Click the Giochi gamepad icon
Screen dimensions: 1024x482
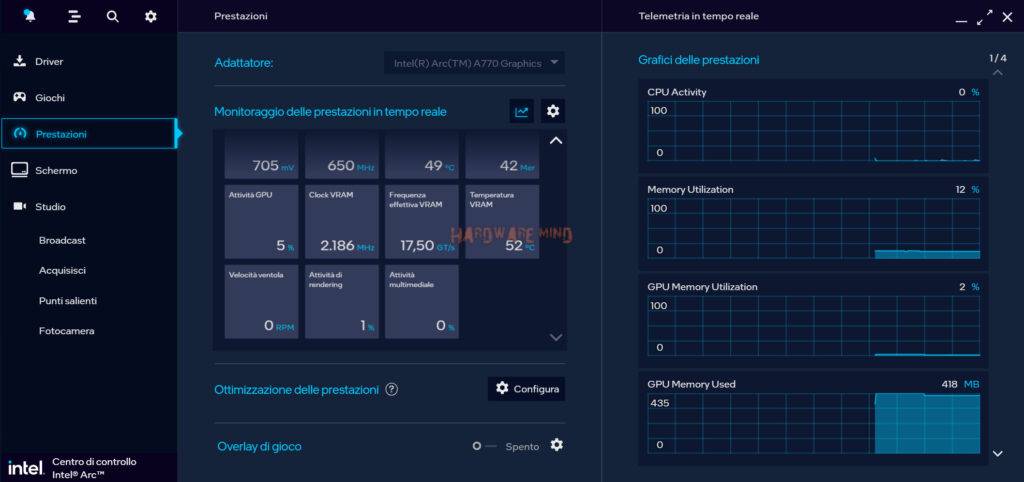point(20,97)
